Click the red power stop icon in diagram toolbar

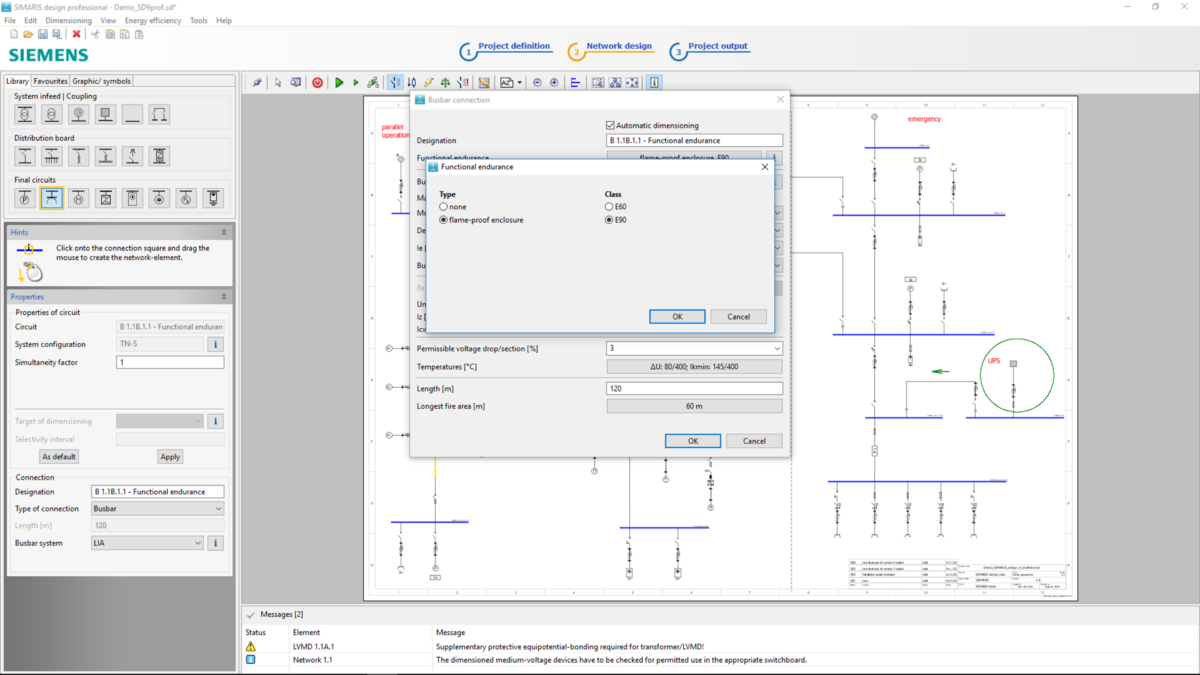coord(318,83)
